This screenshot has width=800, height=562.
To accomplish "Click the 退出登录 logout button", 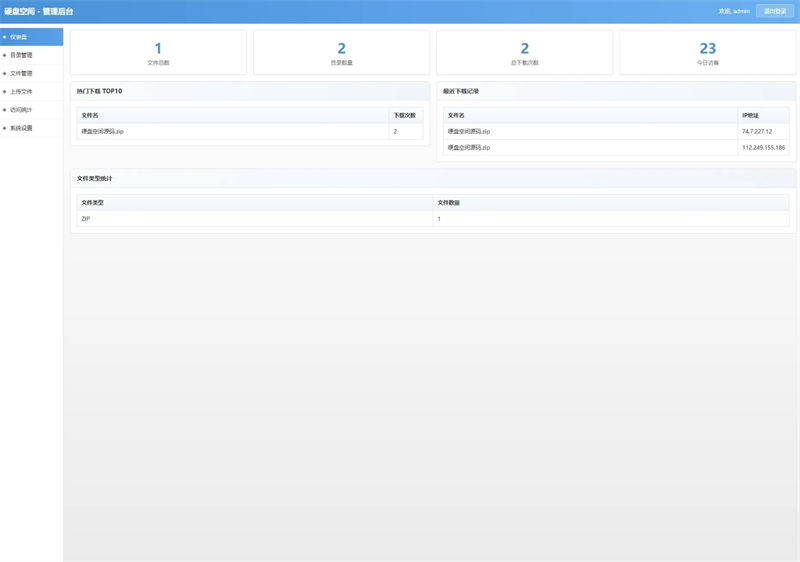I will pos(774,11).
